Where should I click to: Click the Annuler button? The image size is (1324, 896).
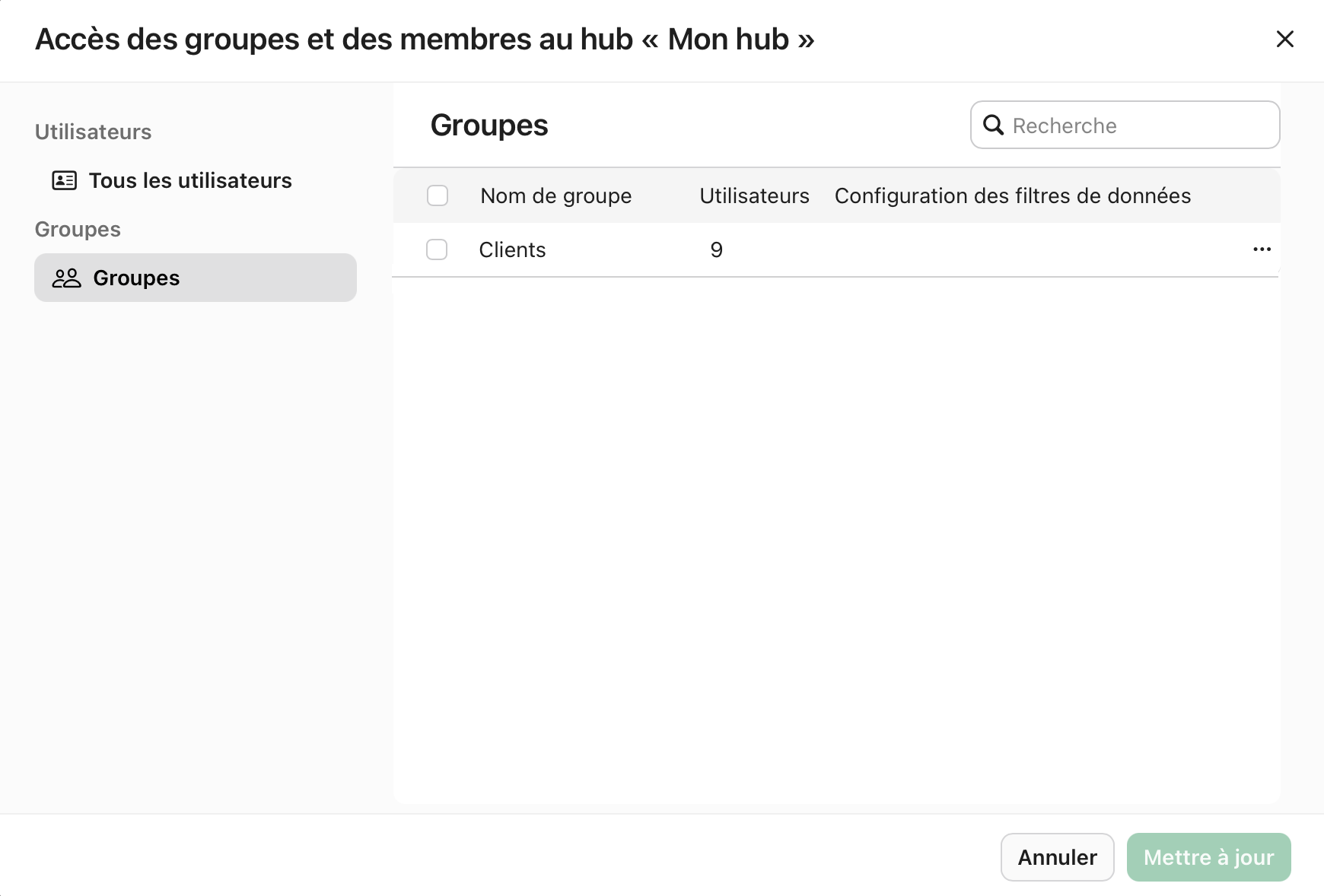click(x=1057, y=857)
